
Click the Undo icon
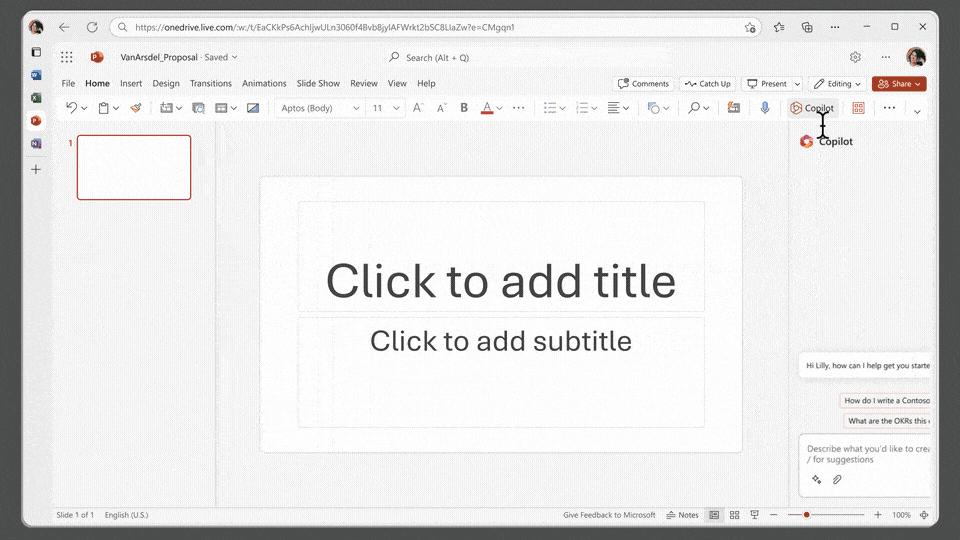tap(71, 108)
